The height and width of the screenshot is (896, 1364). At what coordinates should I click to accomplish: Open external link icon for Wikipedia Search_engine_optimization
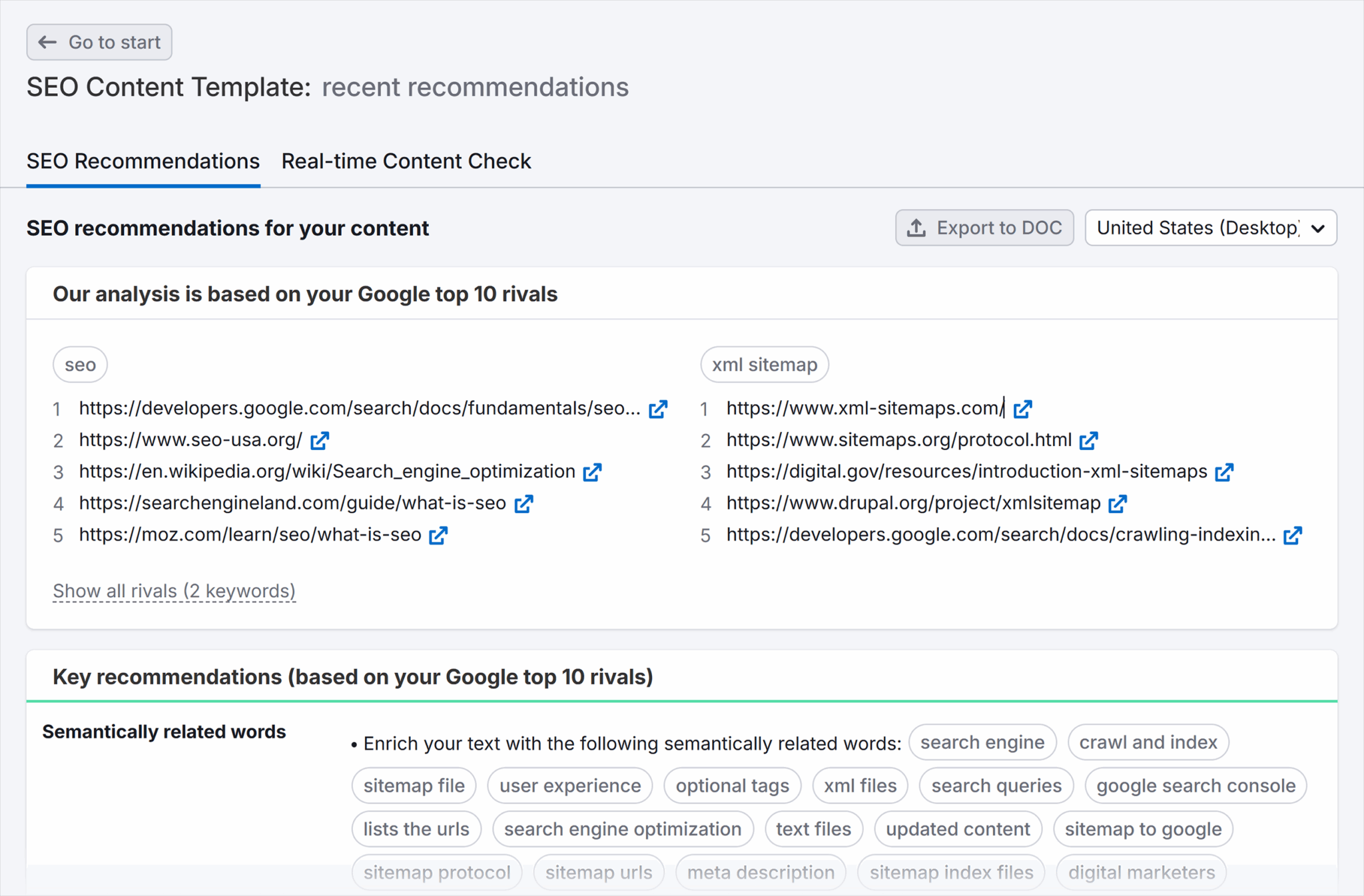click(592, 472)
